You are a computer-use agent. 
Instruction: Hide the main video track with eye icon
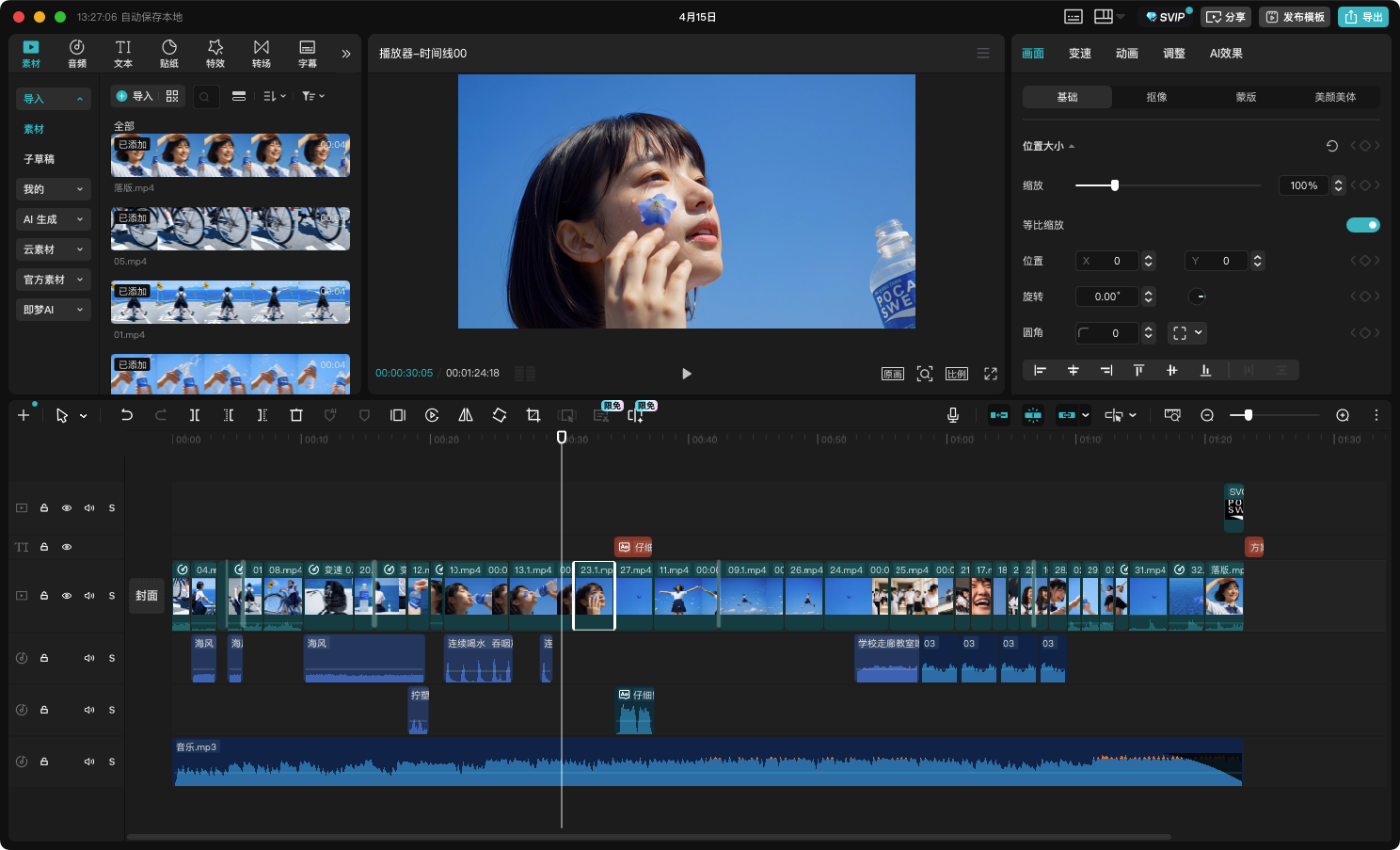67,596
